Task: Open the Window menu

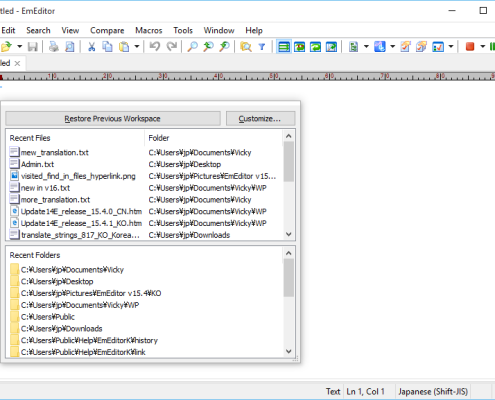Action: 219,31
